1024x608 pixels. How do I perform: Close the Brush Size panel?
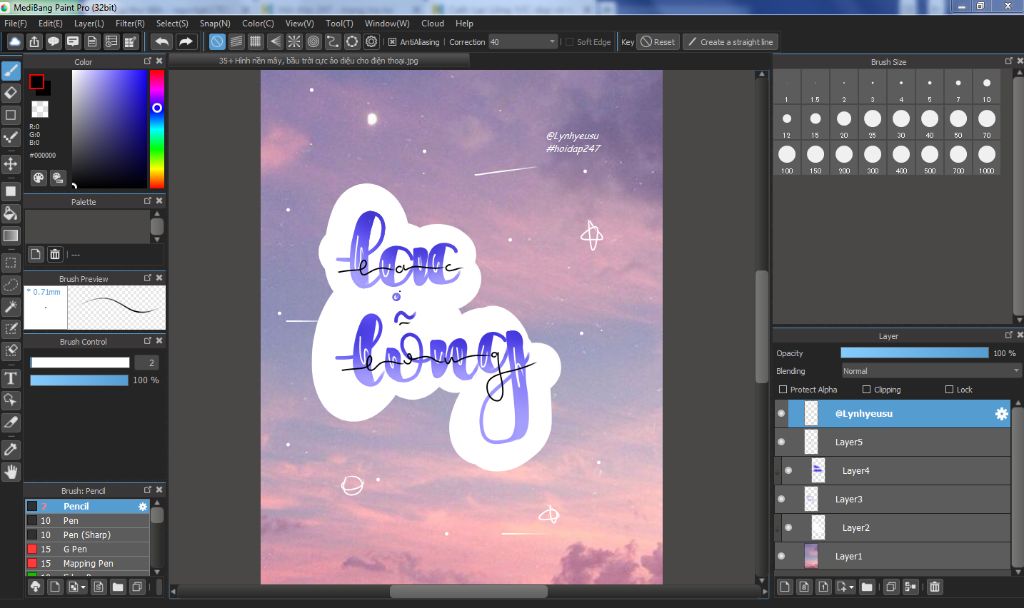[1020, 61]
